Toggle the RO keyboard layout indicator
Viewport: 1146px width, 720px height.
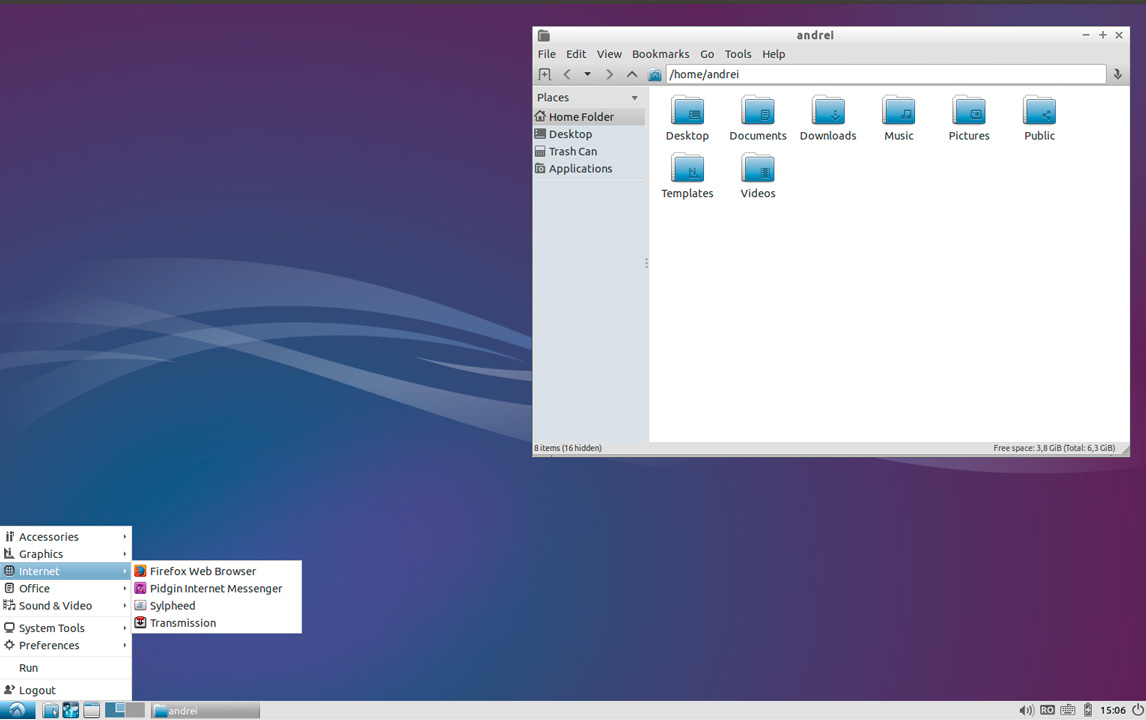click(x=1047, y=710)
